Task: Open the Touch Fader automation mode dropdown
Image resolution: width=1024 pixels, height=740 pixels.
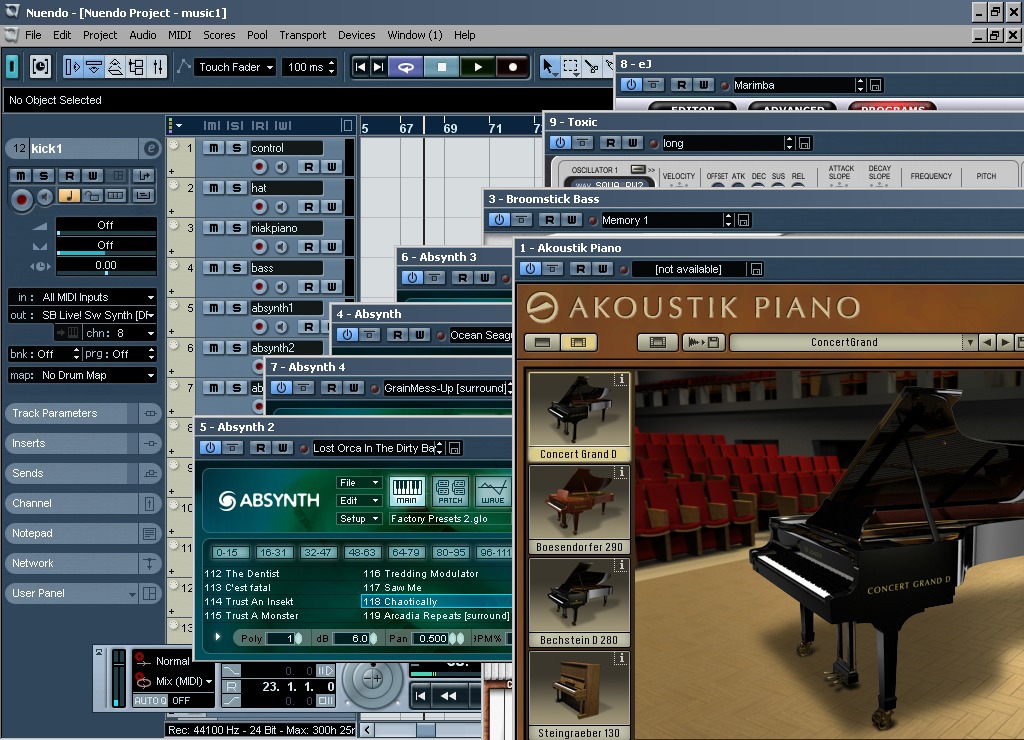Action: point(235,67)
